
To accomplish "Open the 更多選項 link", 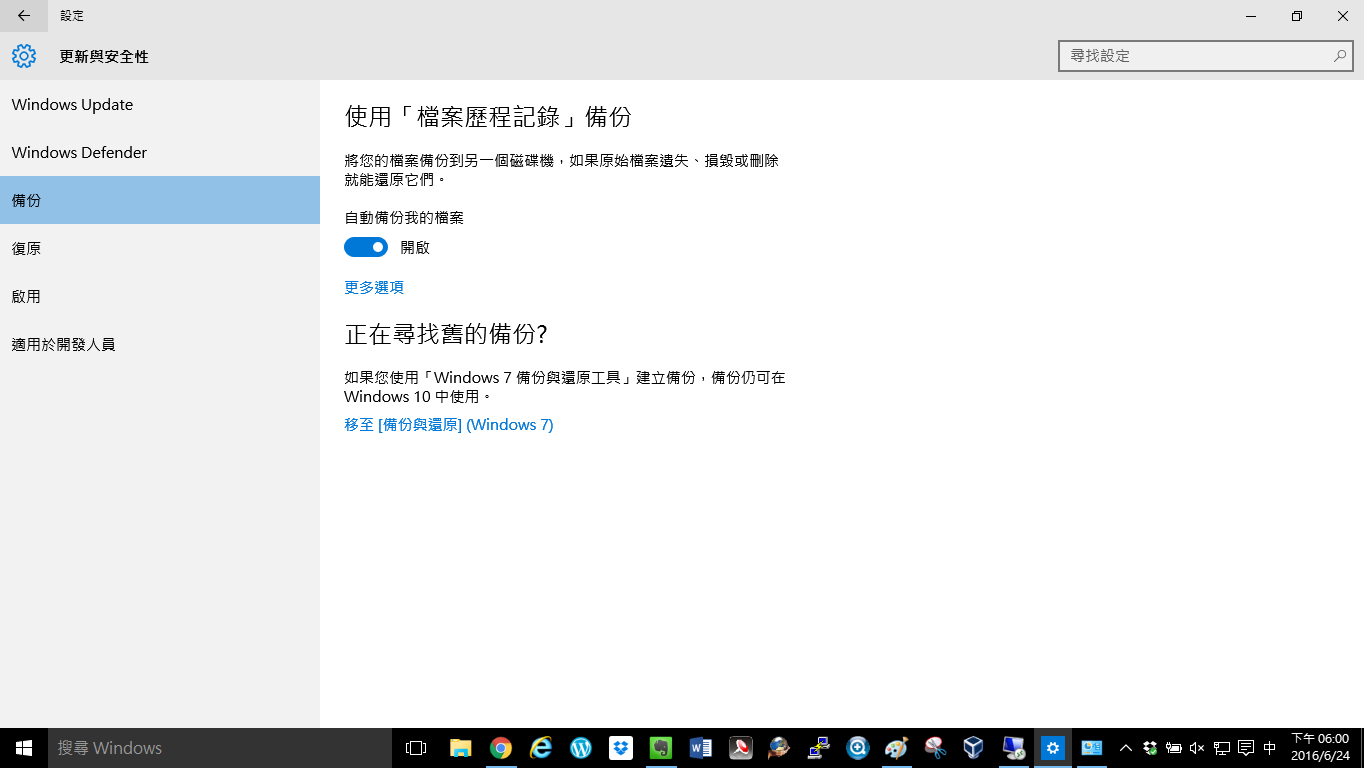I will (x=374, y=287).
